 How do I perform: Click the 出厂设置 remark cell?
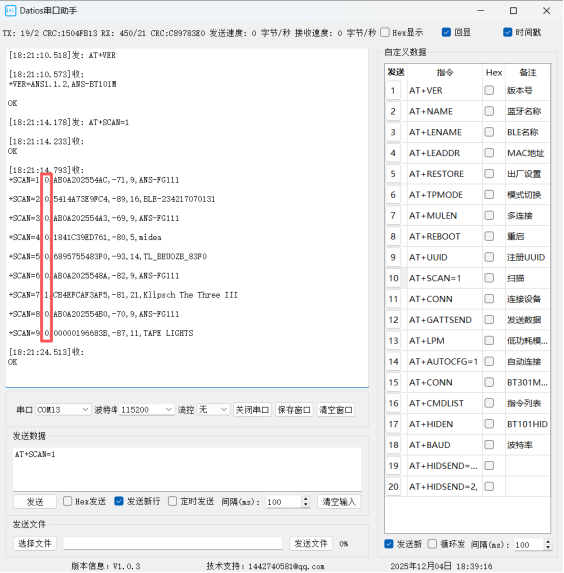(x=527, y=174)
